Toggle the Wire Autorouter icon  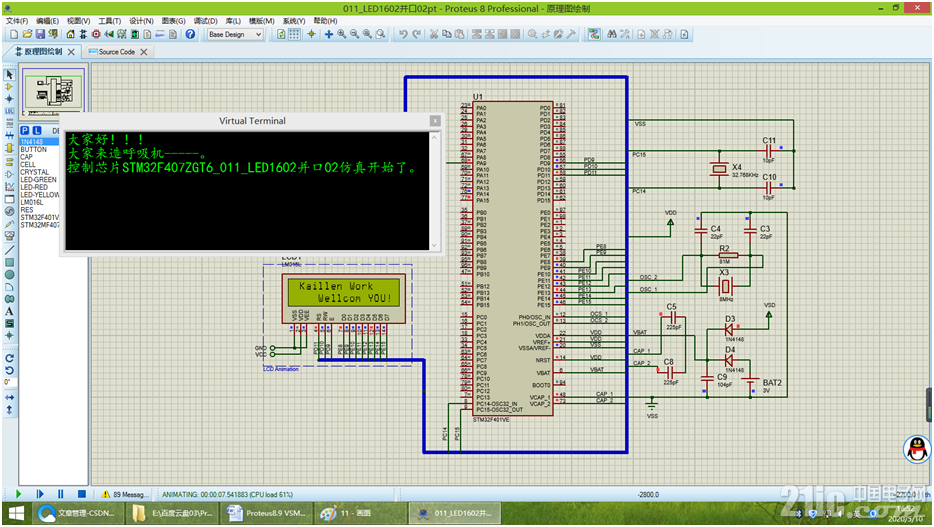click(594, 35)
